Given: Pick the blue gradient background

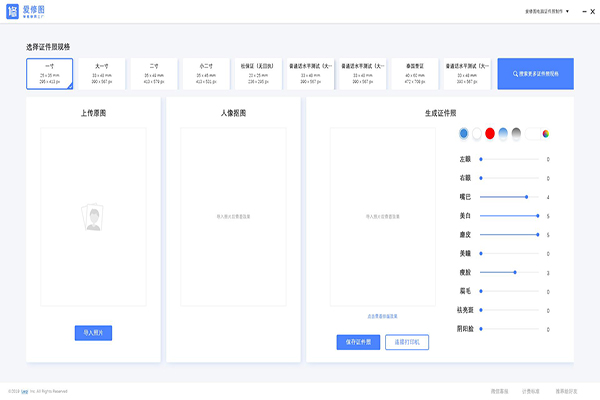Looking at the screenshot, I should click(x=503, y=133).
